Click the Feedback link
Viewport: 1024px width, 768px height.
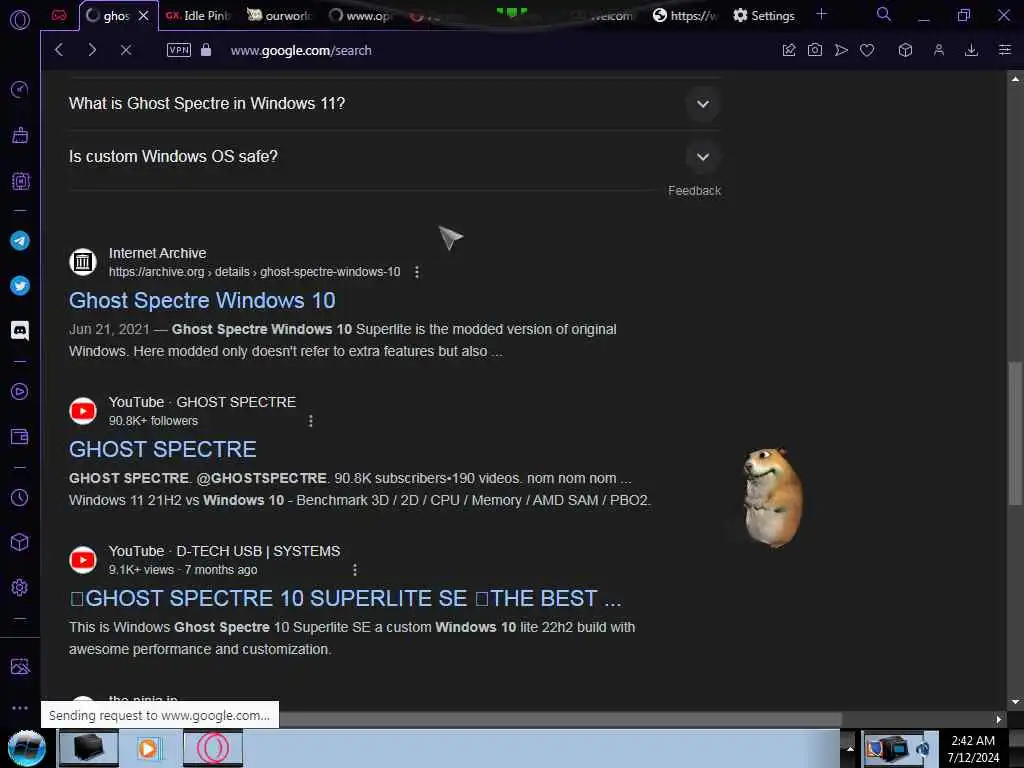[x=694, y=191]
